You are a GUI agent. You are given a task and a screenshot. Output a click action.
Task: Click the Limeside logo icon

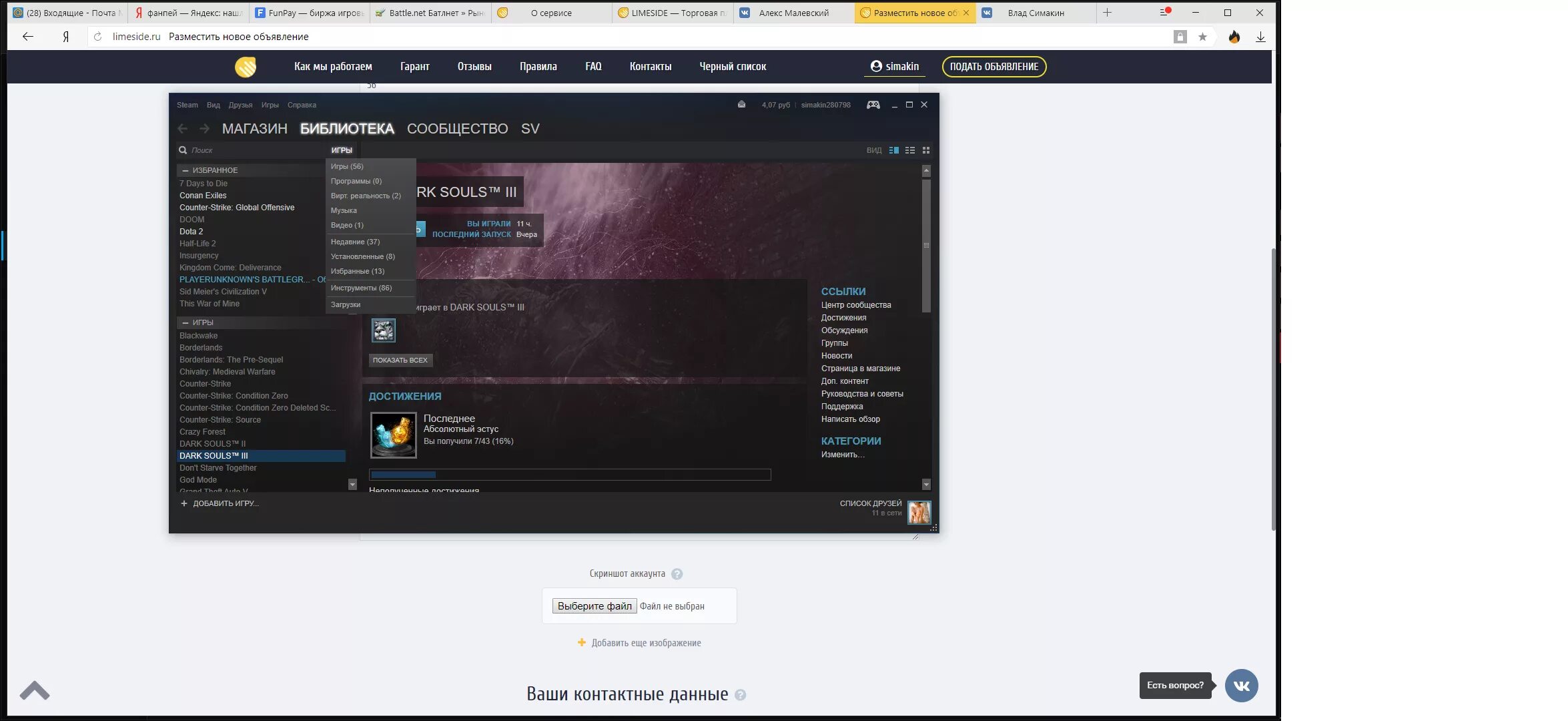pyautogui.click(x=246, y=67)
